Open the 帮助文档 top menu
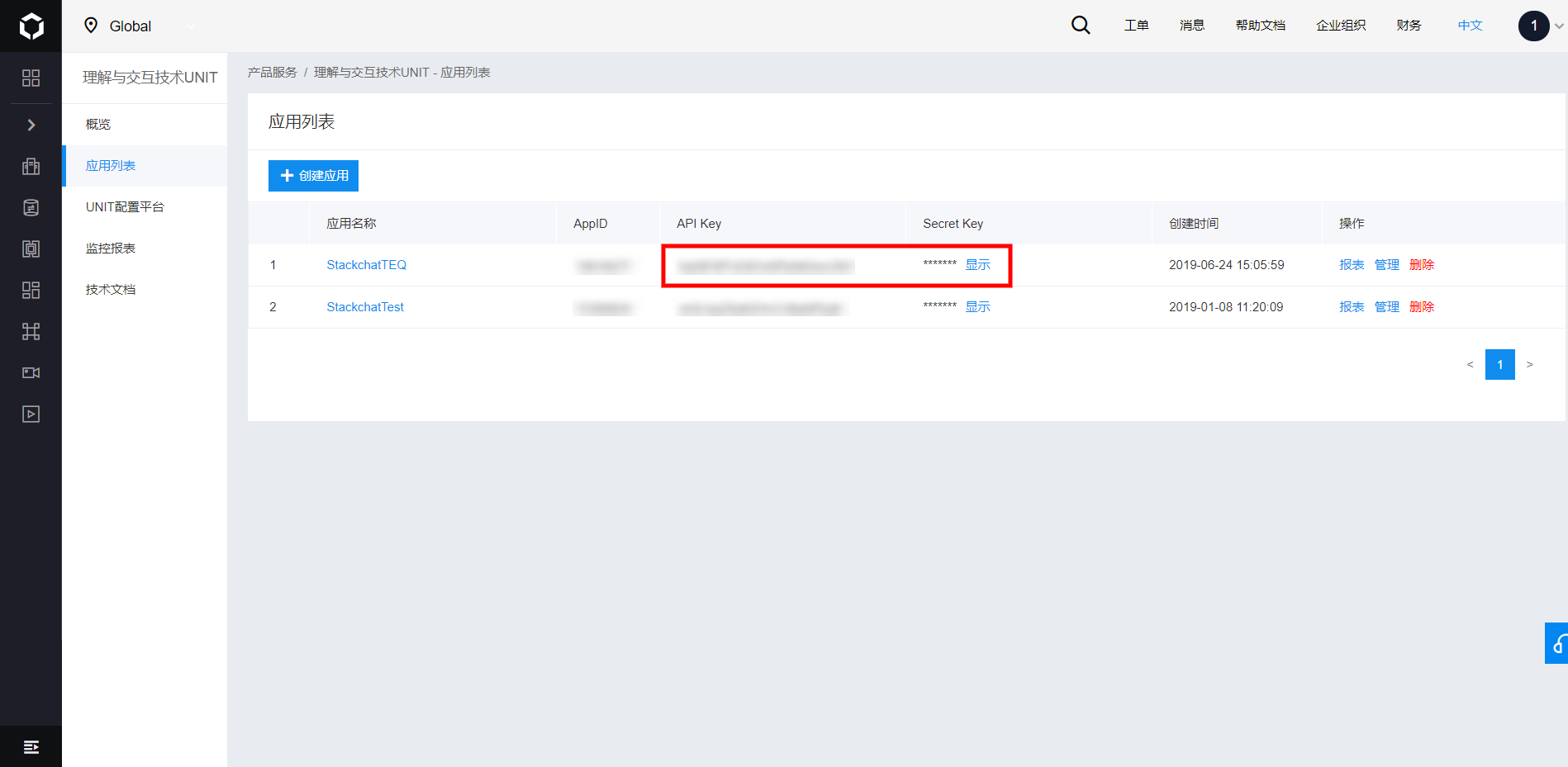Viewport: 1568px width, 767px height. coord(1261,26)
